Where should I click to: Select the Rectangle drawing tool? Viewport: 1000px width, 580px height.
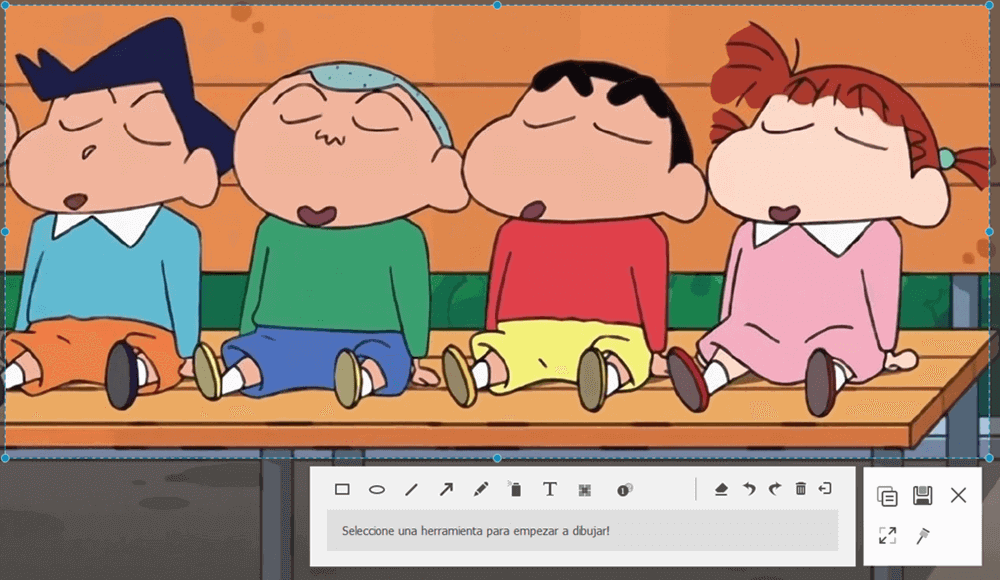click(342, 489)
